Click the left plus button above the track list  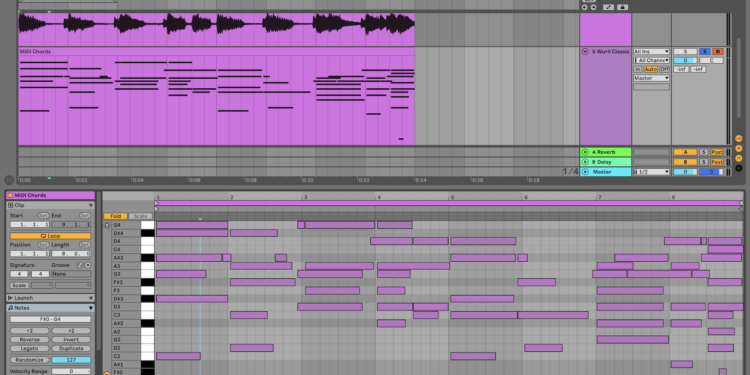click(586, 7)
